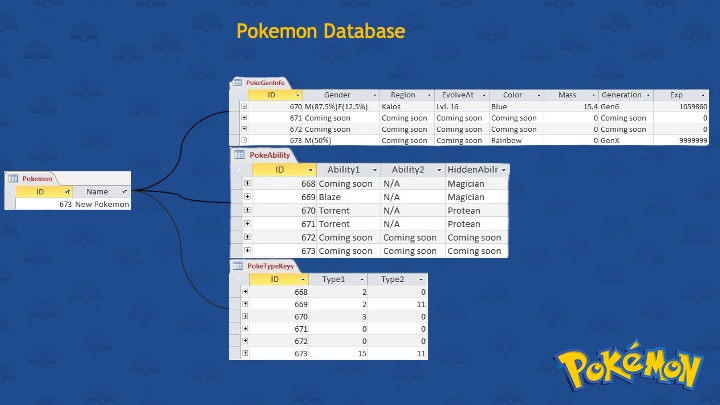Open Type1 column filter dropdown

[362, 280]
